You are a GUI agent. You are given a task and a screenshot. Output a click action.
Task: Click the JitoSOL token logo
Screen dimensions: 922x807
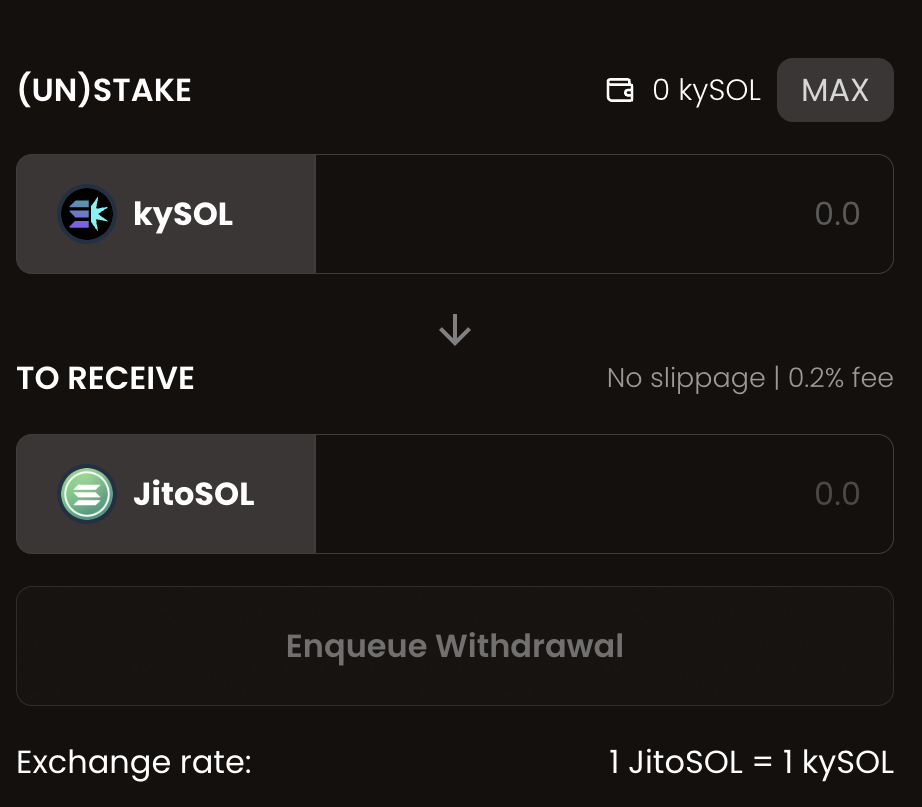coord(87,494)
